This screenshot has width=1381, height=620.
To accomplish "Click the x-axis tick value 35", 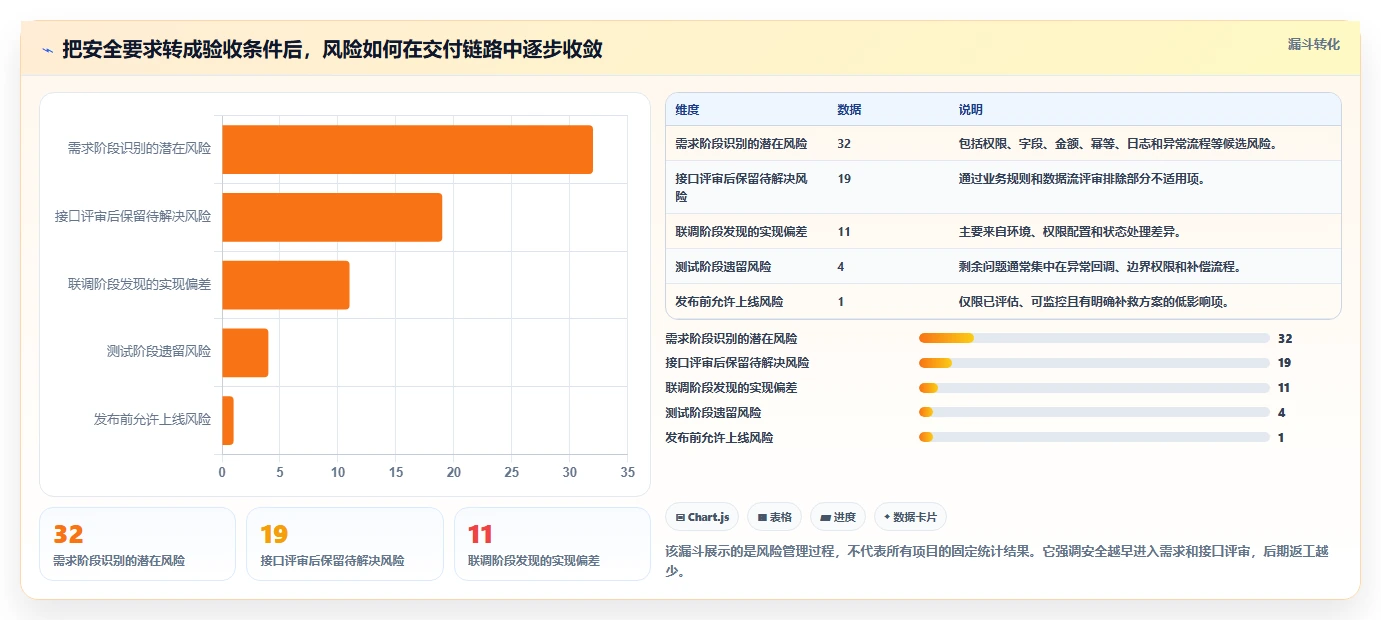I will click(x=627, y=472).
